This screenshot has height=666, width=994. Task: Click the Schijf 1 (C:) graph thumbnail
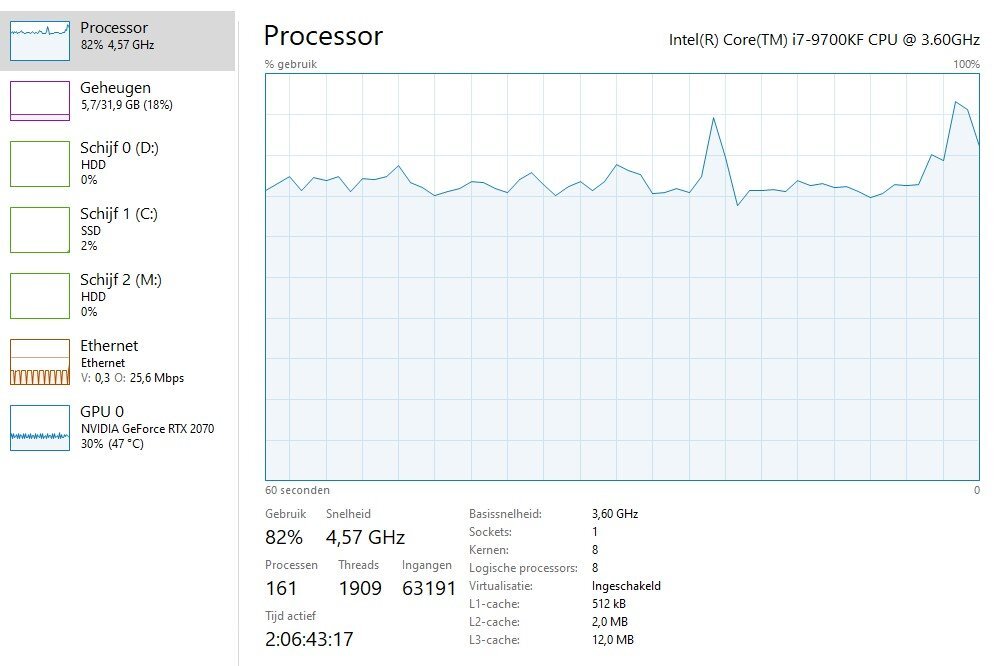click(x=40, y=230)
